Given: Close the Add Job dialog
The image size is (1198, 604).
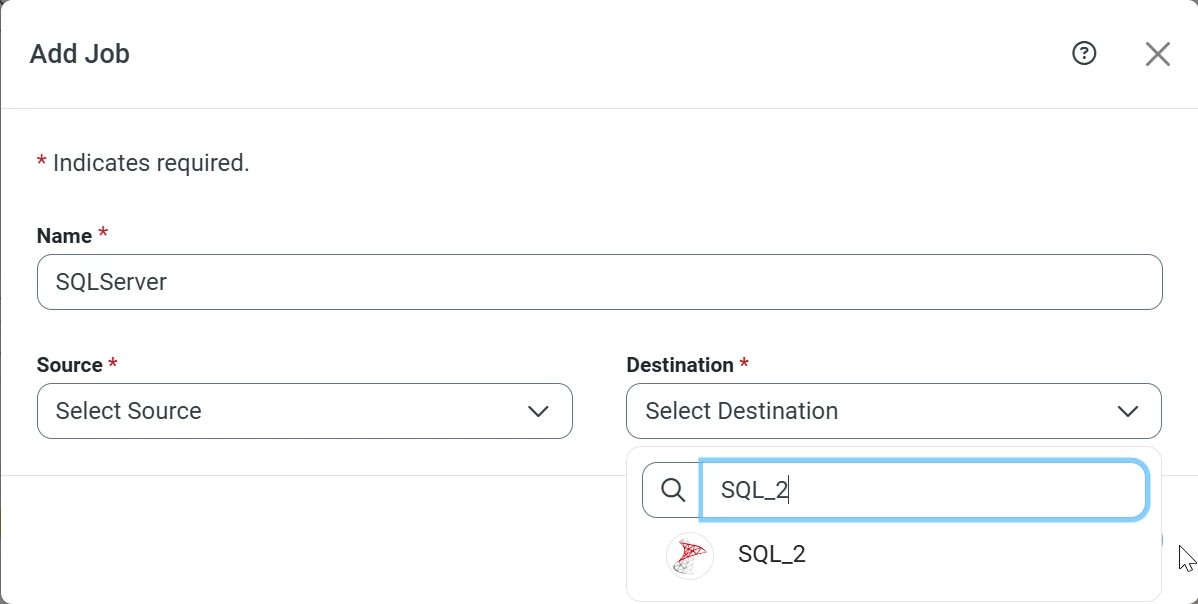Looking at the screenshot, I should coord(1157,54).
